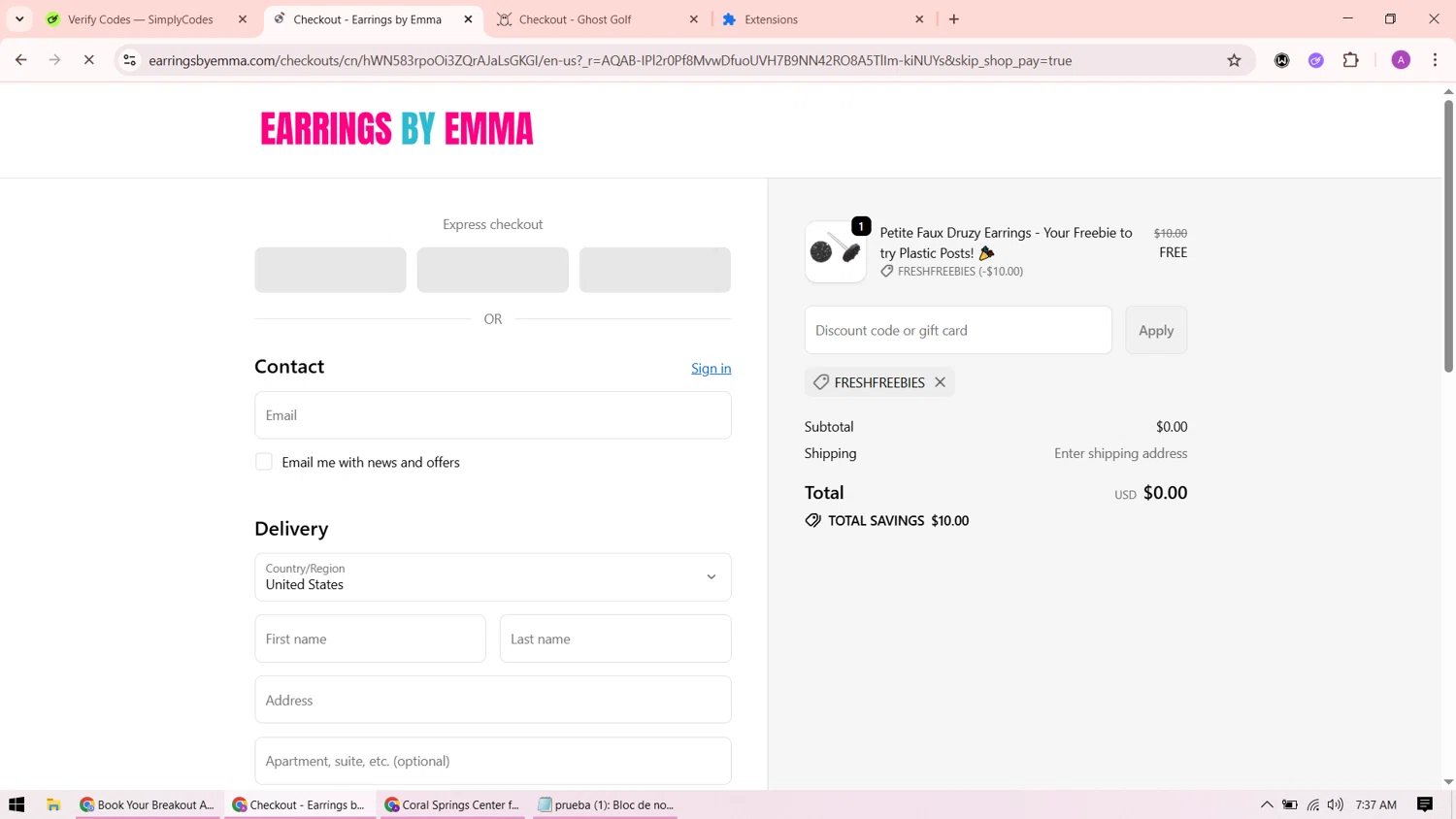The width and height of the screenshot is (1456, 819).
Task: Focus the Email input field
Action: (x=492, y=415)
